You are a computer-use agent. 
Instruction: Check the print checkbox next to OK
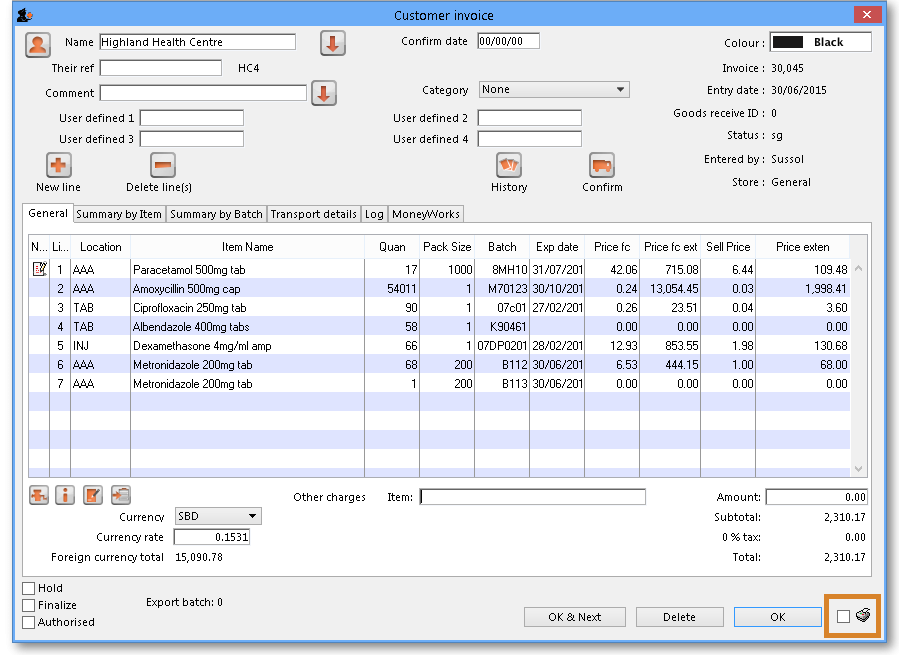843,616
